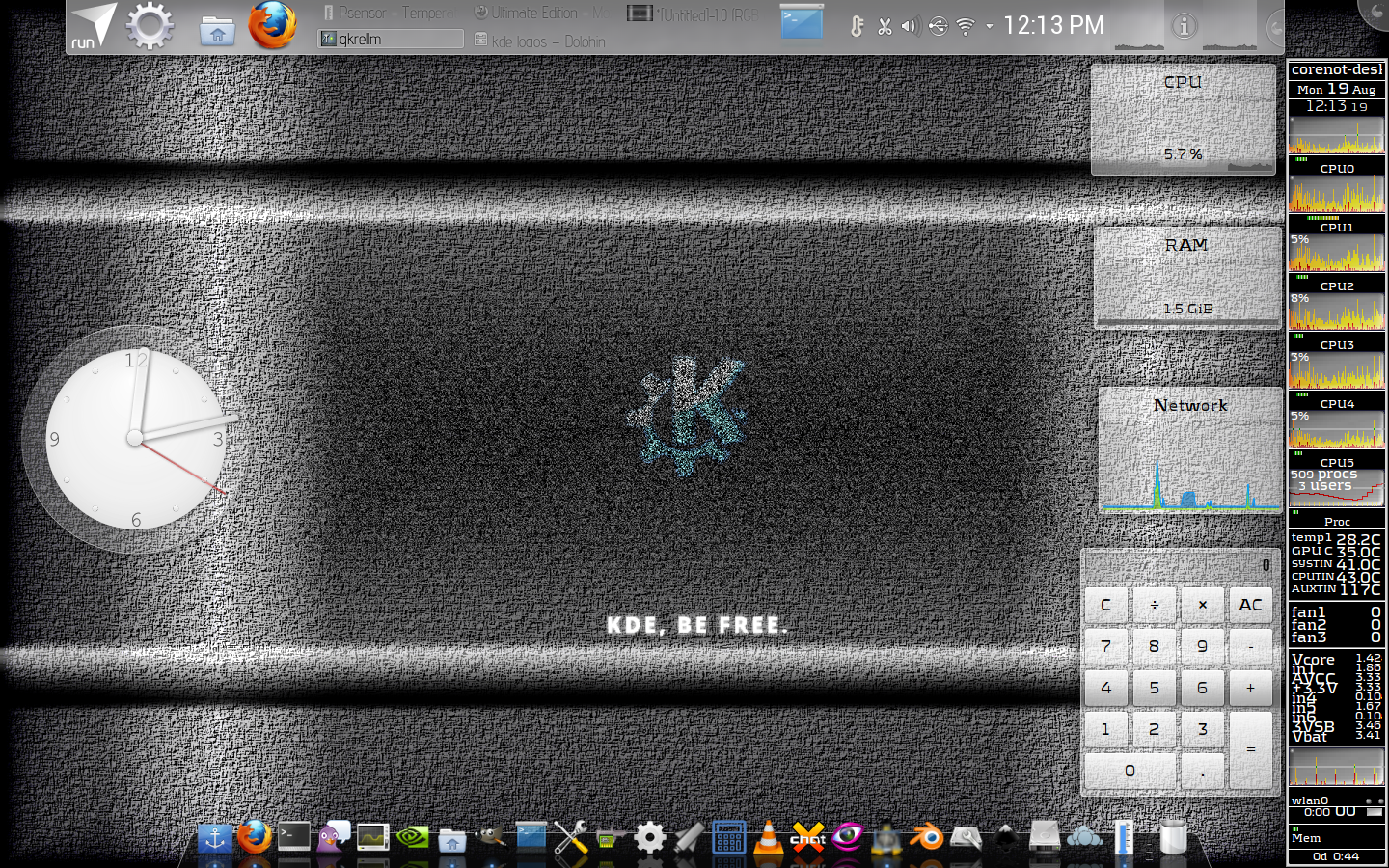Screen dimensions: 1389x868
Task: Open USB device notifier tray icon
Action: click(x=938, y=26)
